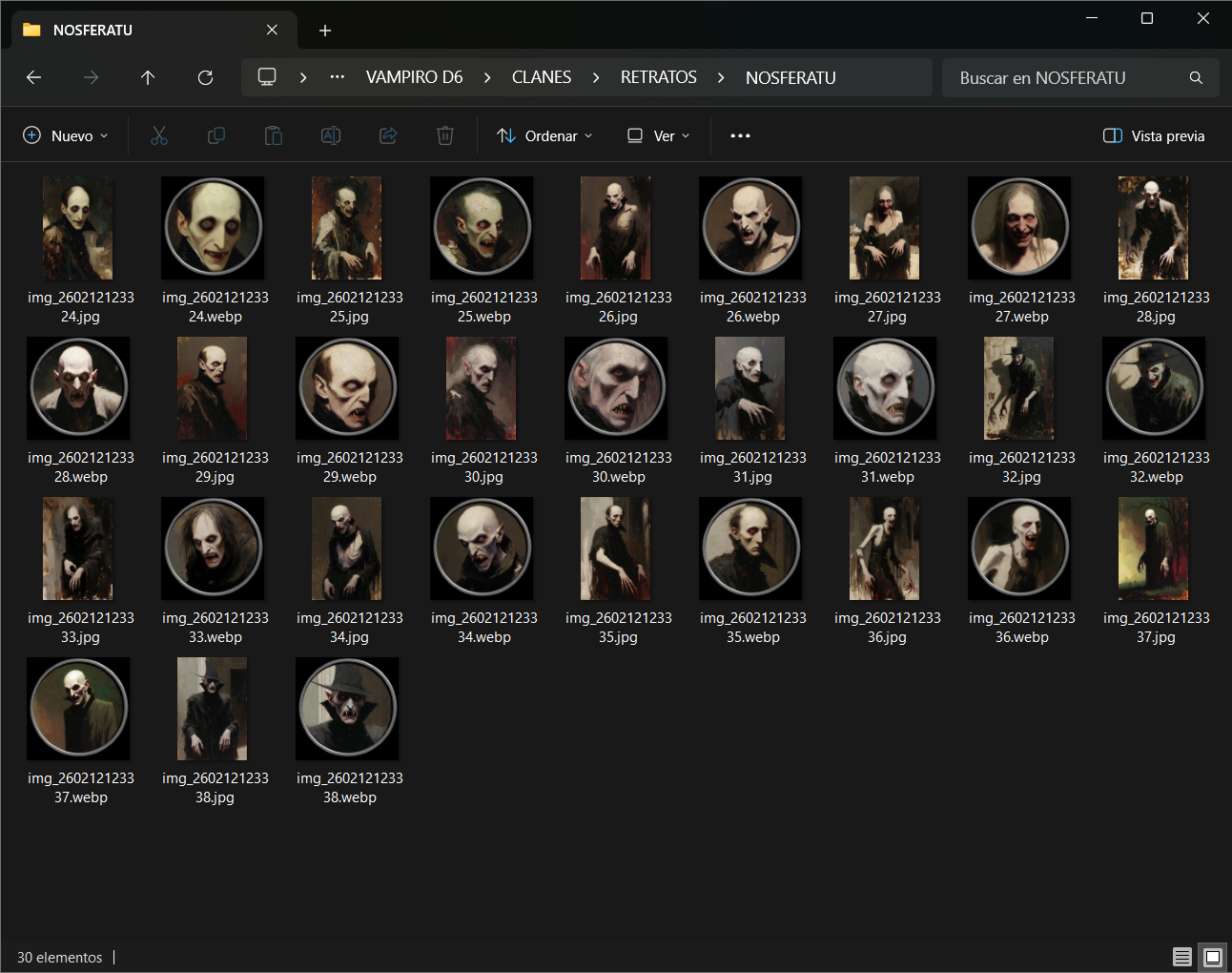
Task: Click the Buscar en NOSFERATU search box
Action: pyautogui.click(x=1080, y=77)
